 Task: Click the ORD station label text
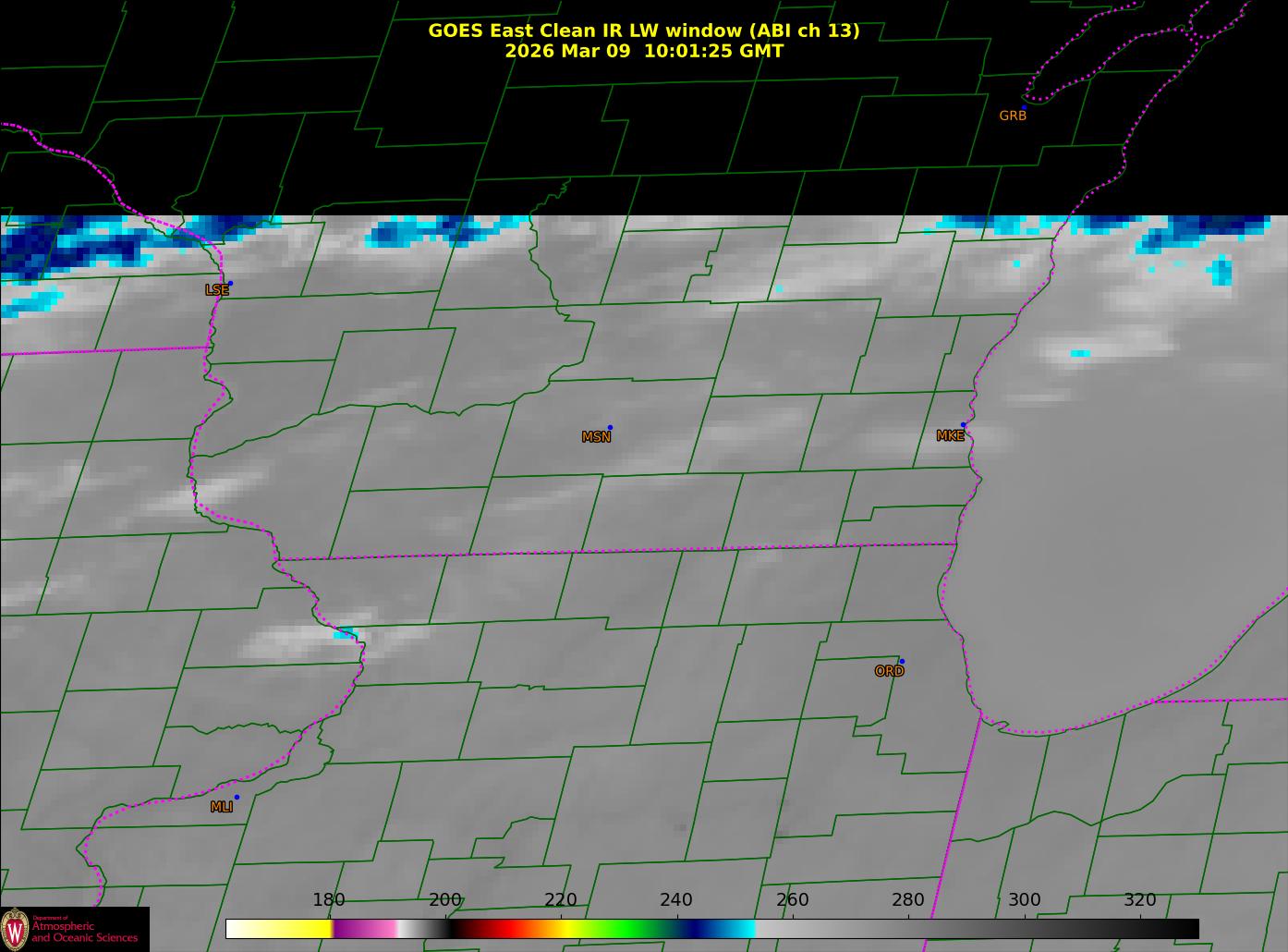click(x=889, y=672)
